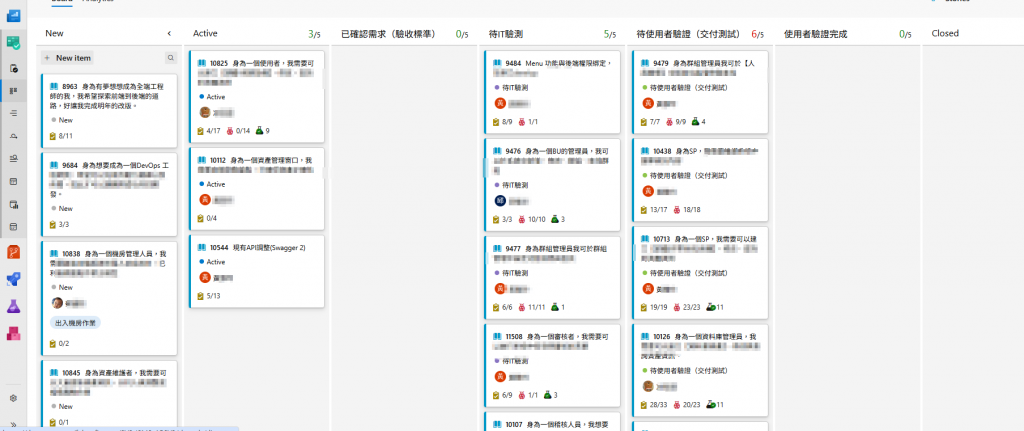This screenshot has height=431, width=1024.
Task: Click search icon in New column
Action: point(170,58)
